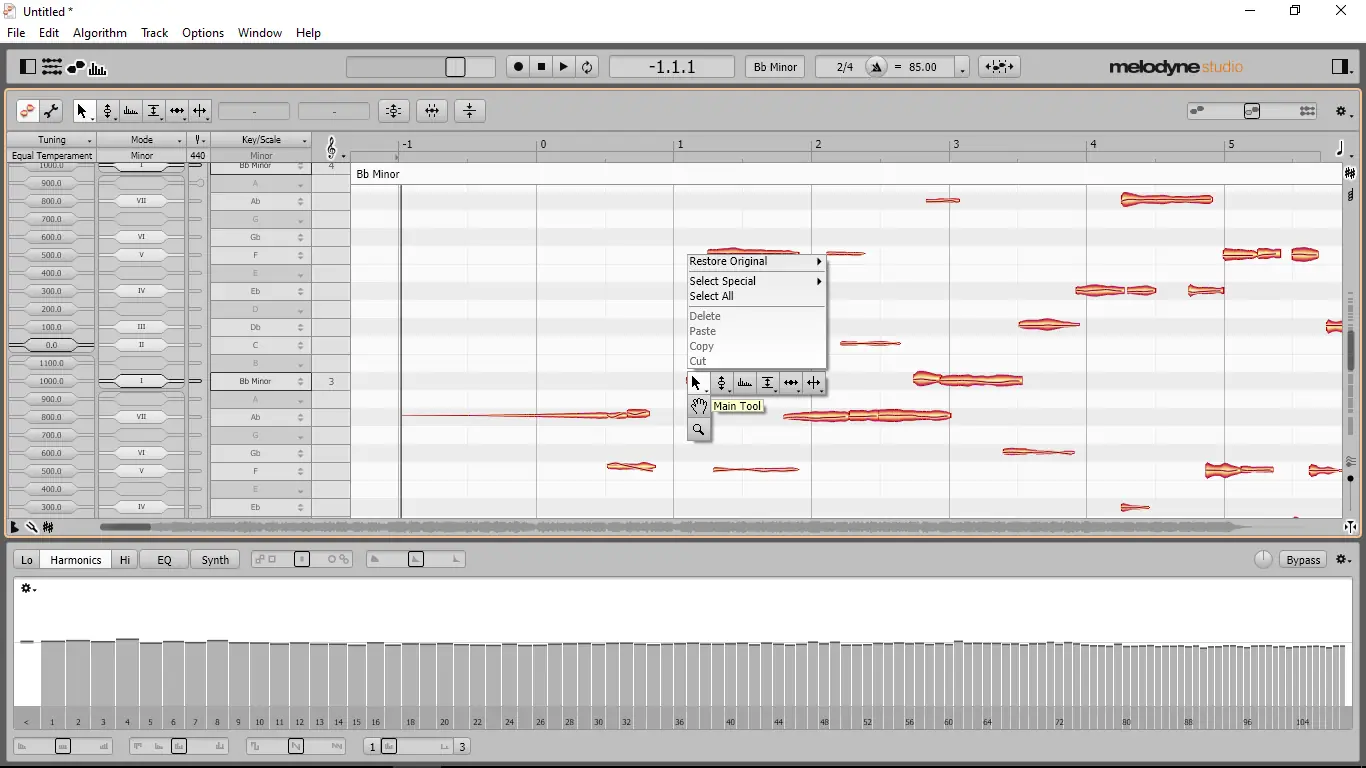
Task: Expand the Mode dropdown
Action: pos(142,140)
